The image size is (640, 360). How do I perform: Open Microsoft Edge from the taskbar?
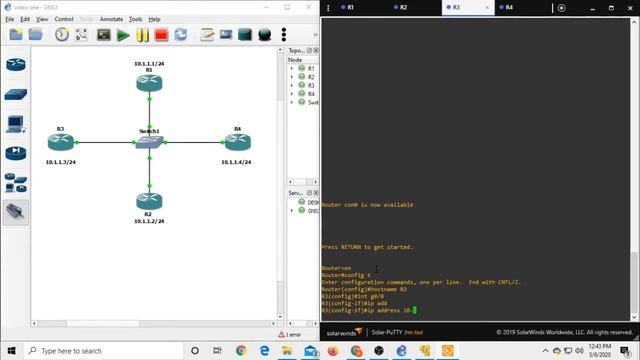point(264,351)
